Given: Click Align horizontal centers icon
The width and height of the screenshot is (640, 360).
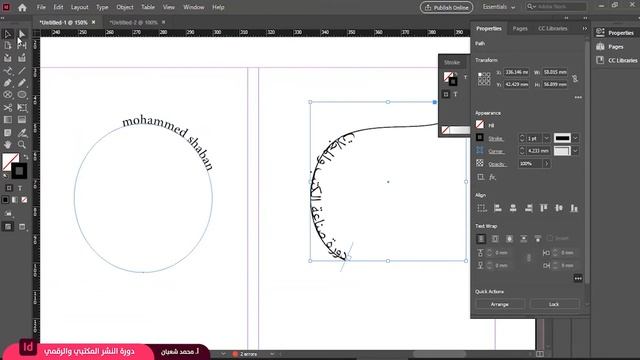Looking at the screenshot, I should [x=513, y=208].
